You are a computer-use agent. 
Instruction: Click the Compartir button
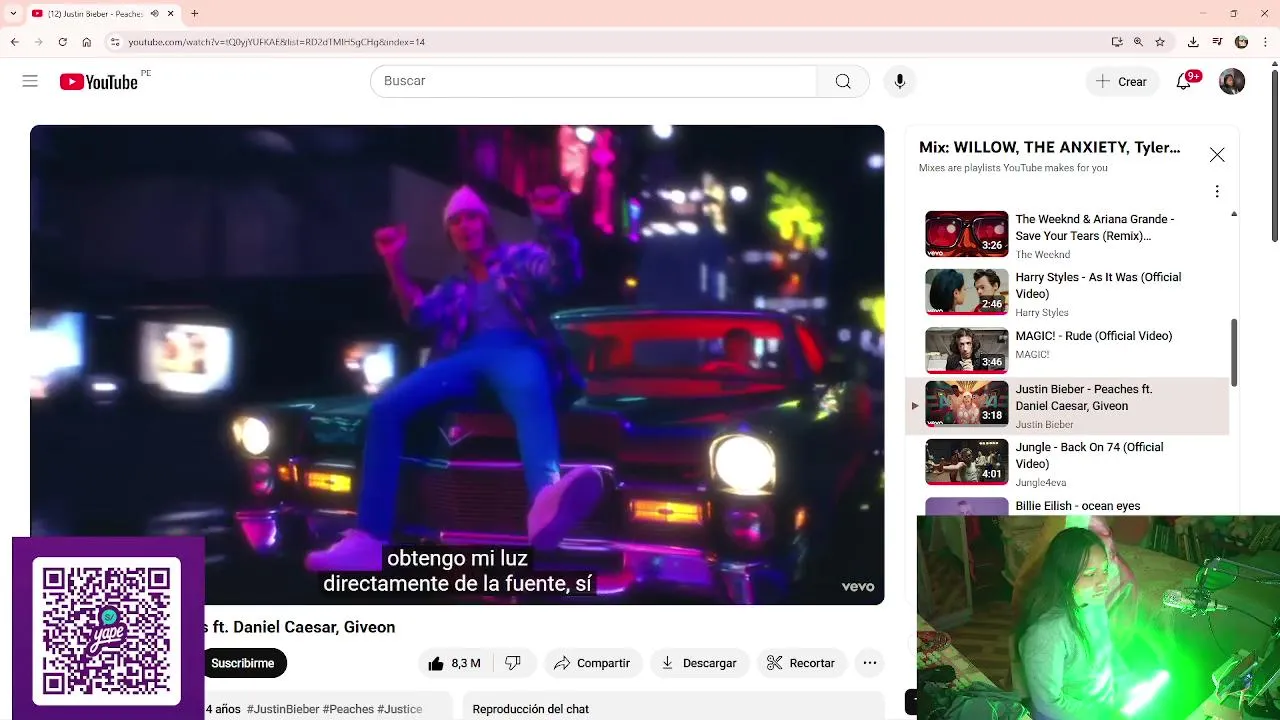[x=592, y=663]
